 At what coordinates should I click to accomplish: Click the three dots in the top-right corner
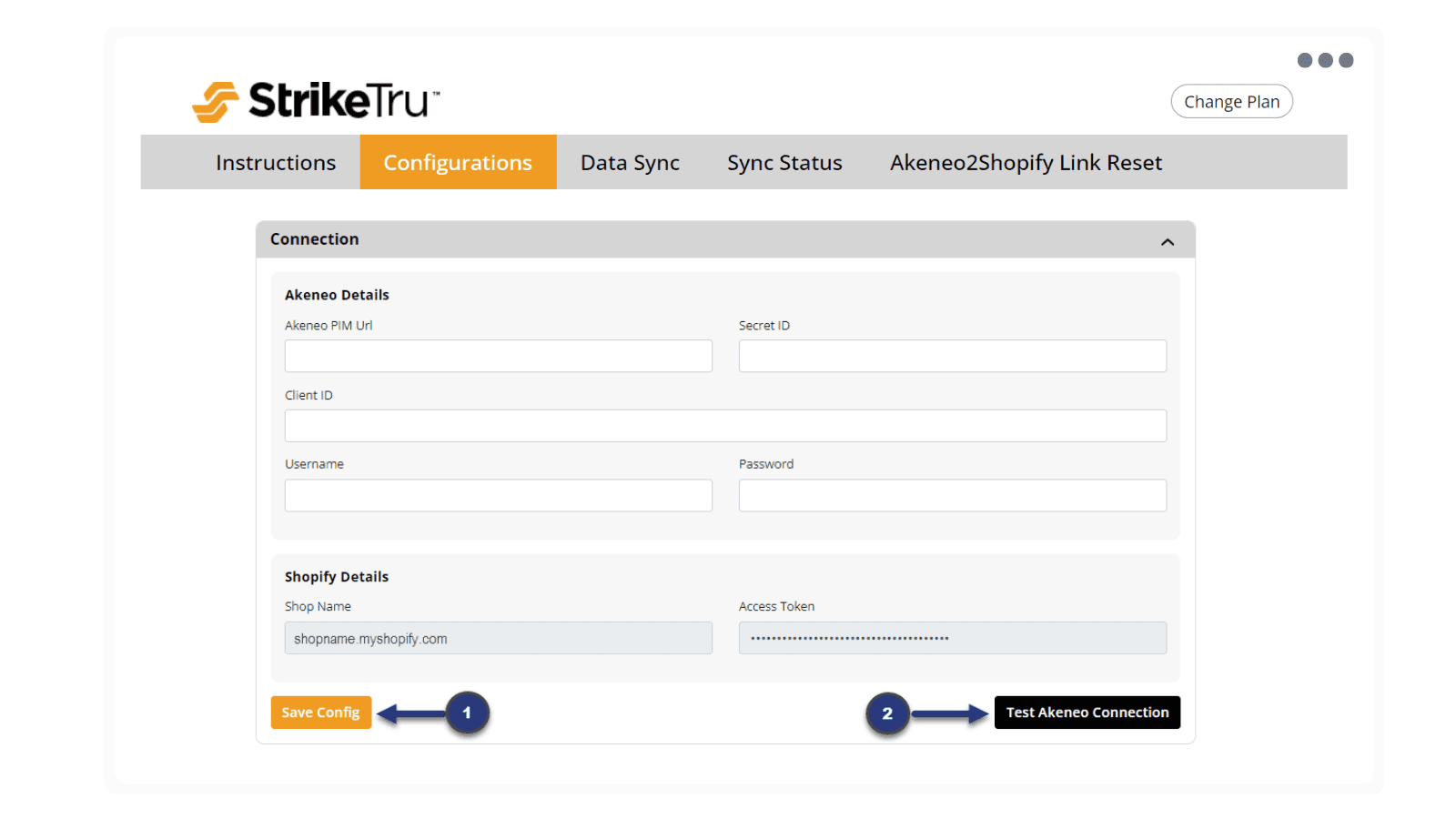1326,60
